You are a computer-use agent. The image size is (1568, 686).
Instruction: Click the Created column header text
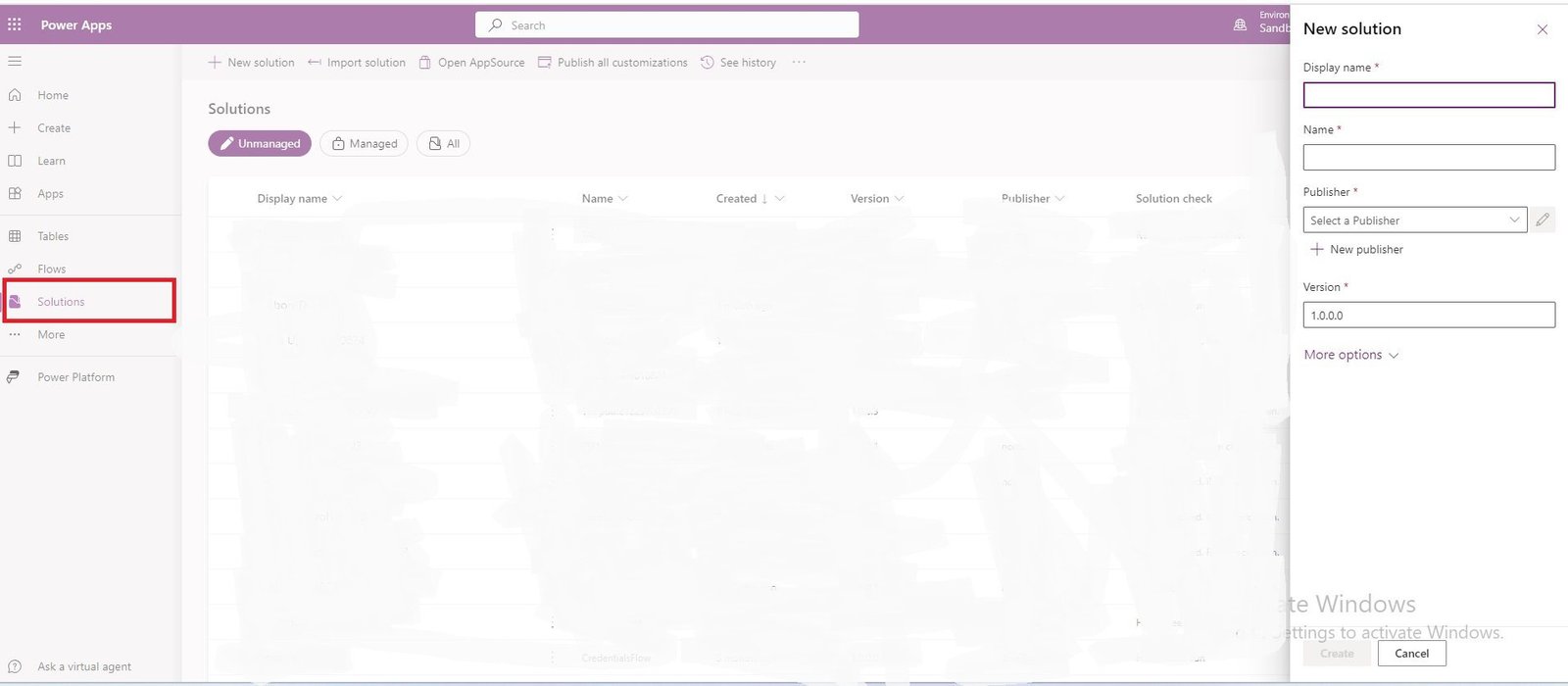[x=736, y=198]
